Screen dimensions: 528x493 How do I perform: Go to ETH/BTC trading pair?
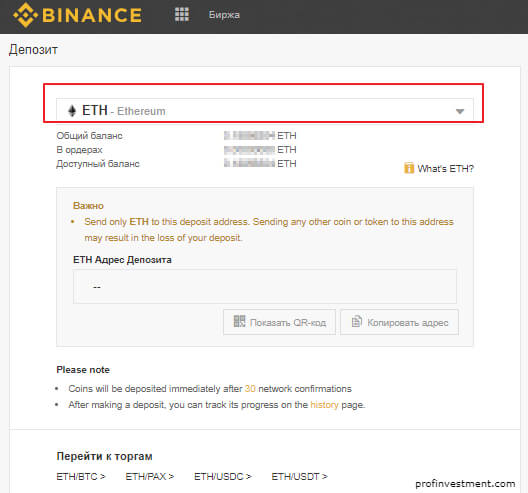(x=81, y=476)
